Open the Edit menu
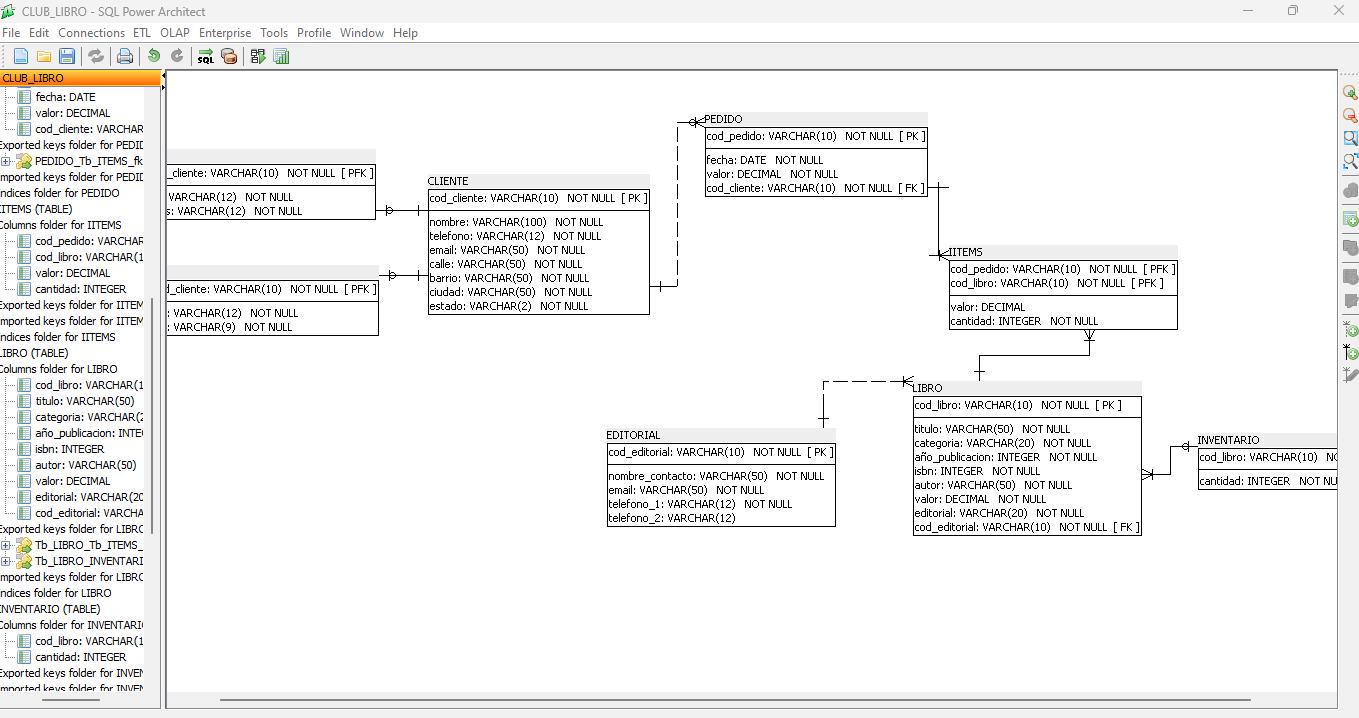The width and height of the screenshot is (1359, 718). pyautogui.click(x=39, y=33)
